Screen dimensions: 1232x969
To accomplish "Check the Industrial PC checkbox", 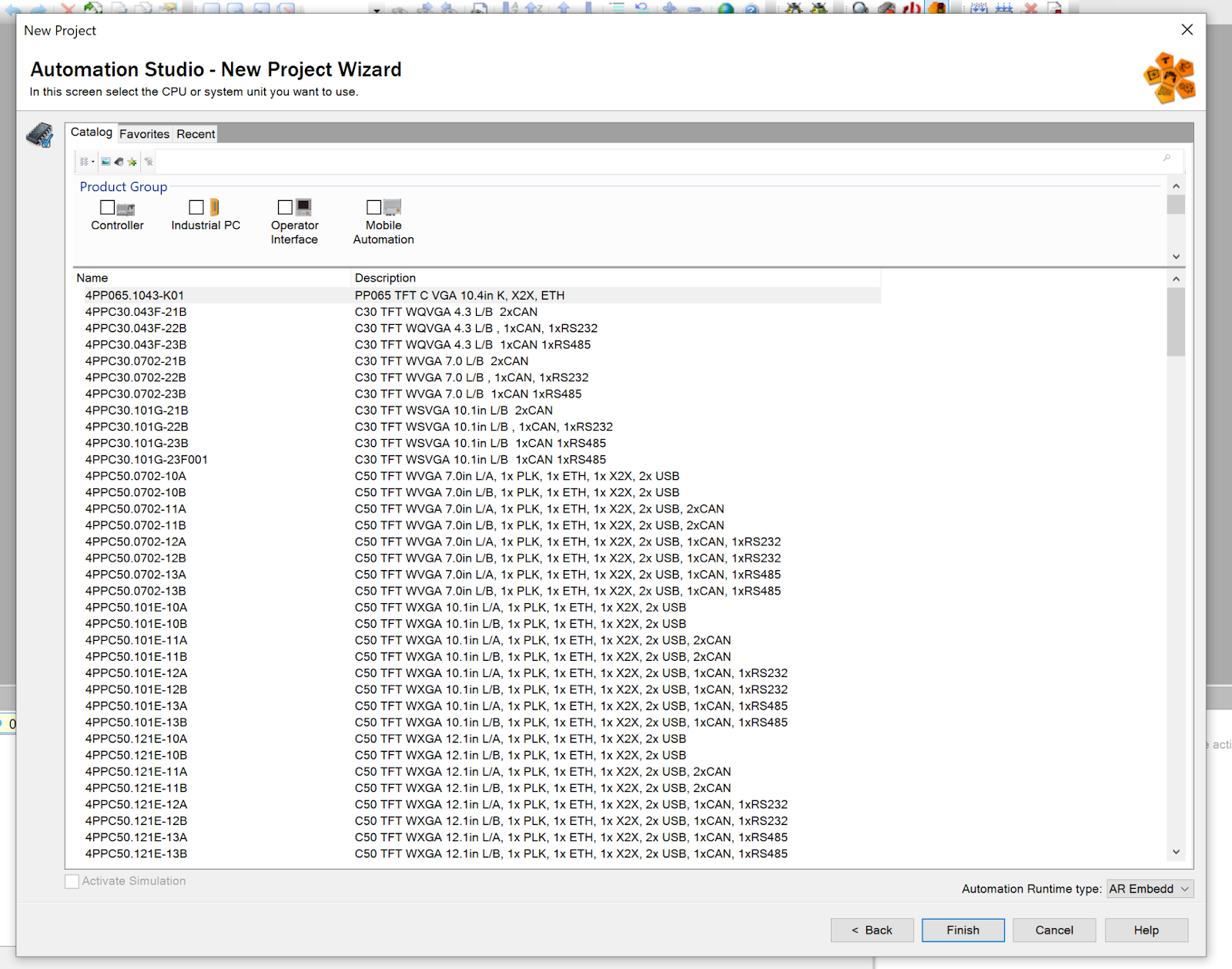I will pyautogui.click(x=196, y=207).
